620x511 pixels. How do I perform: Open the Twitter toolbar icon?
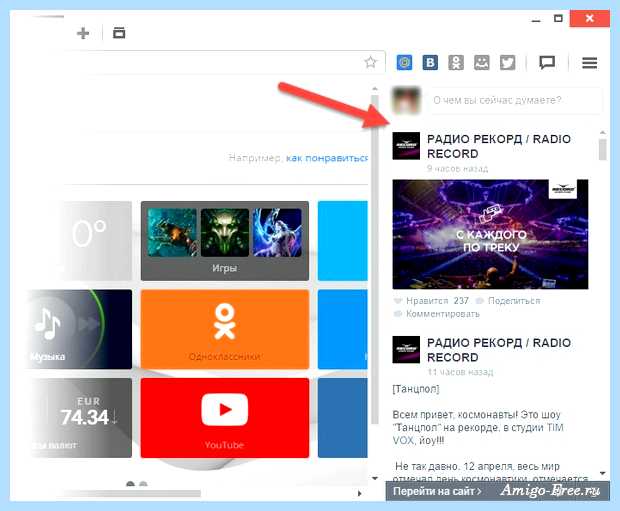(x=508, y=62)
